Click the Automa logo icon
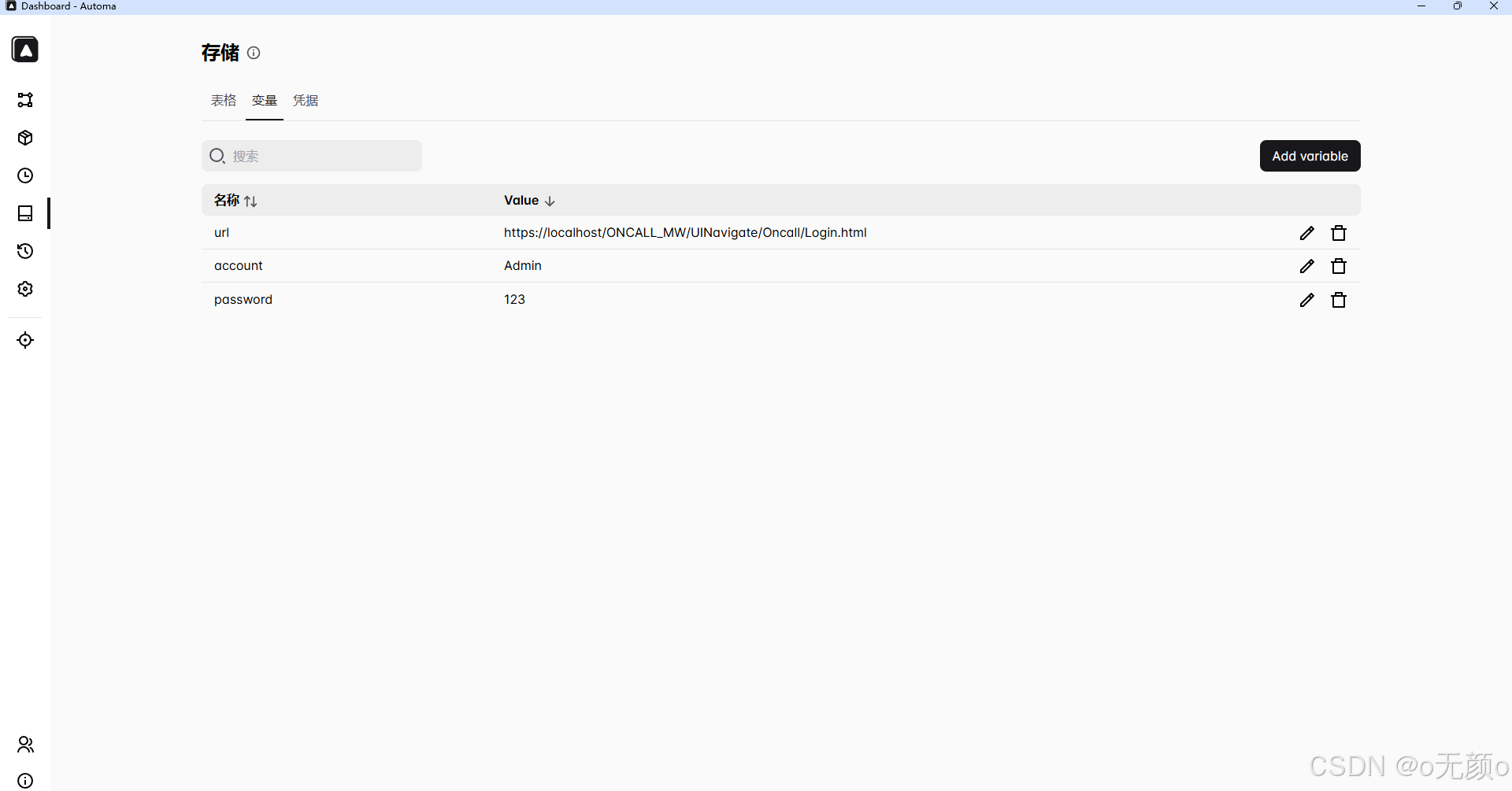The width and height of the screenshot is (1512, 791). (25, 50)
